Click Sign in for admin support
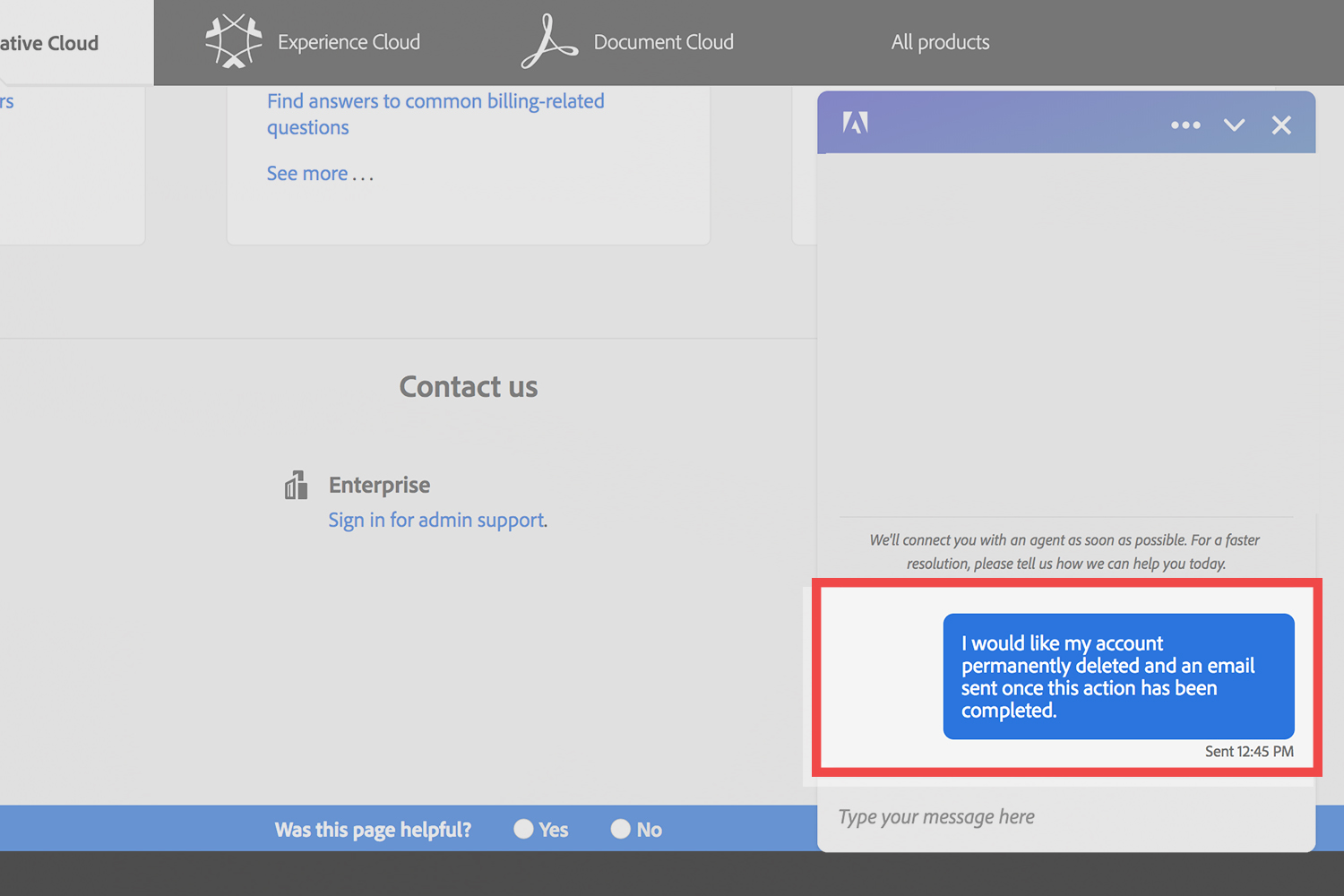This screenshot has height=896, width=1344. click(x=436, y=520)
